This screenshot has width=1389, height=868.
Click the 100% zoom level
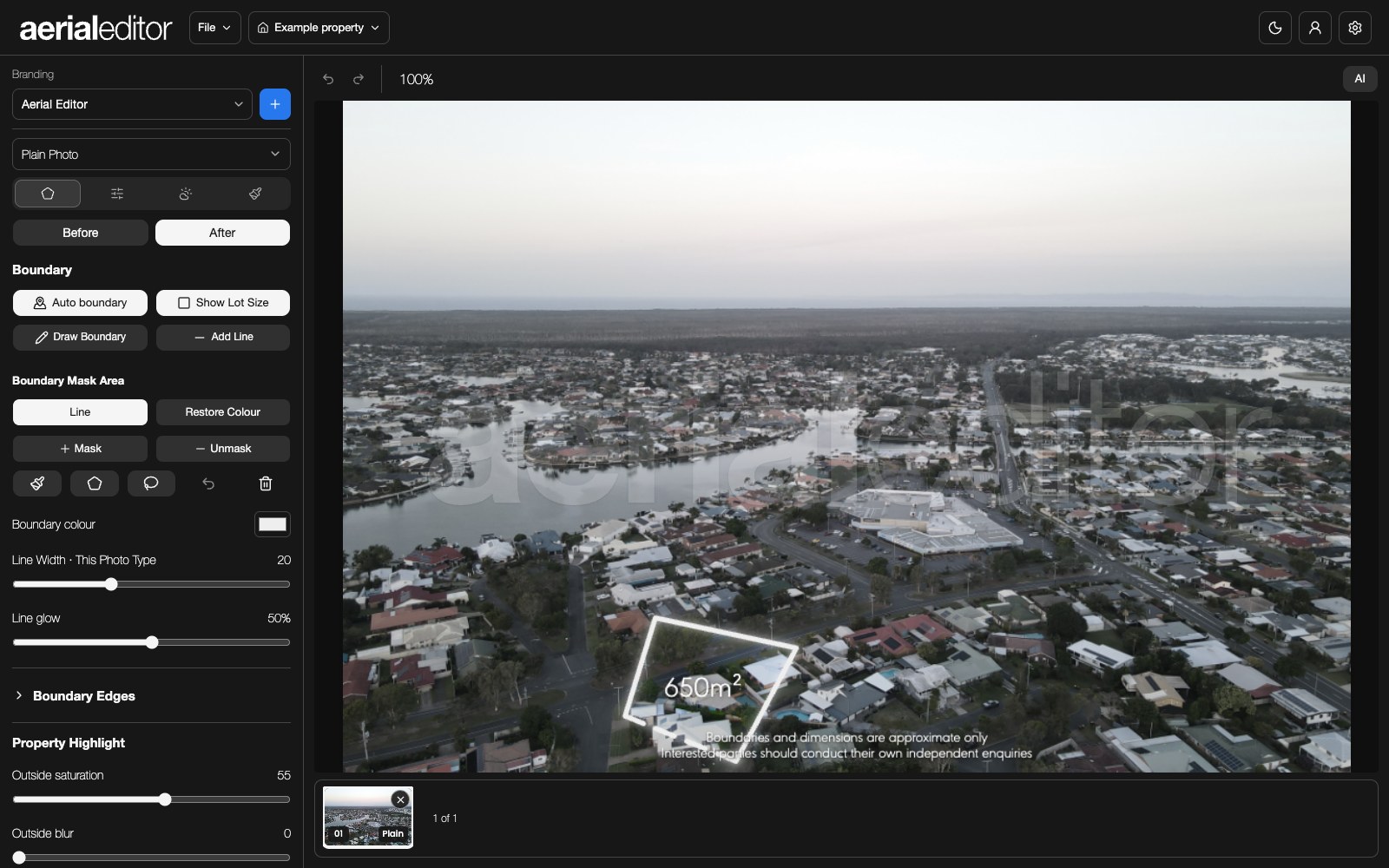pyautogui.click(x=416, y=79)
